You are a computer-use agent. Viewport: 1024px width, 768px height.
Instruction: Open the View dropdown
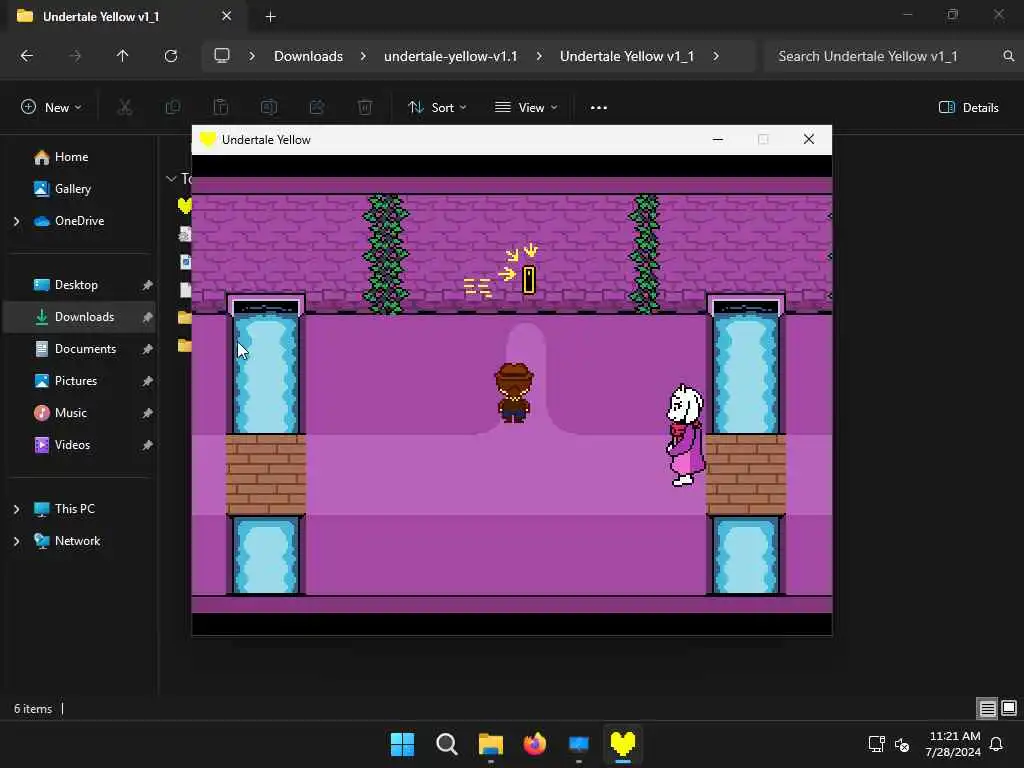526,108
